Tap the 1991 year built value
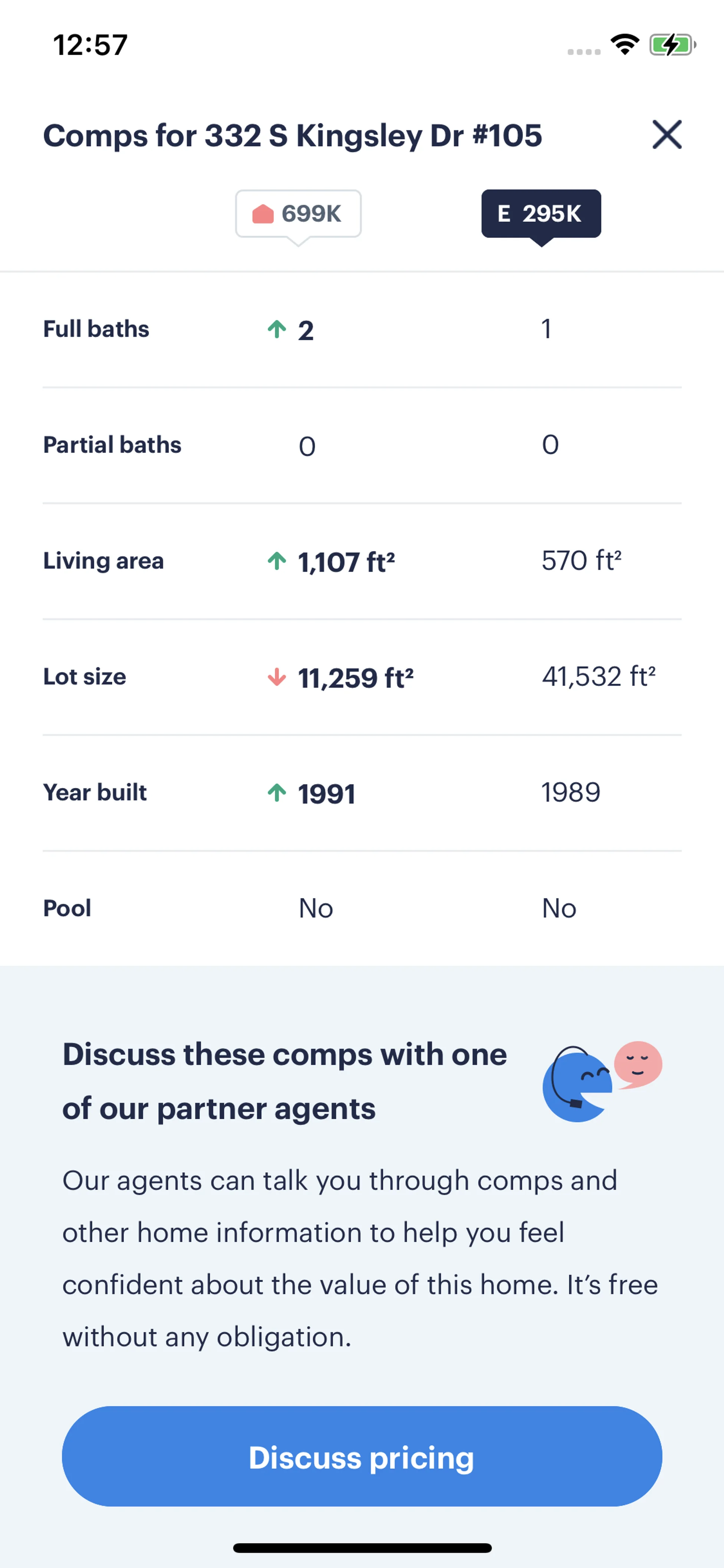 [327, 794]
